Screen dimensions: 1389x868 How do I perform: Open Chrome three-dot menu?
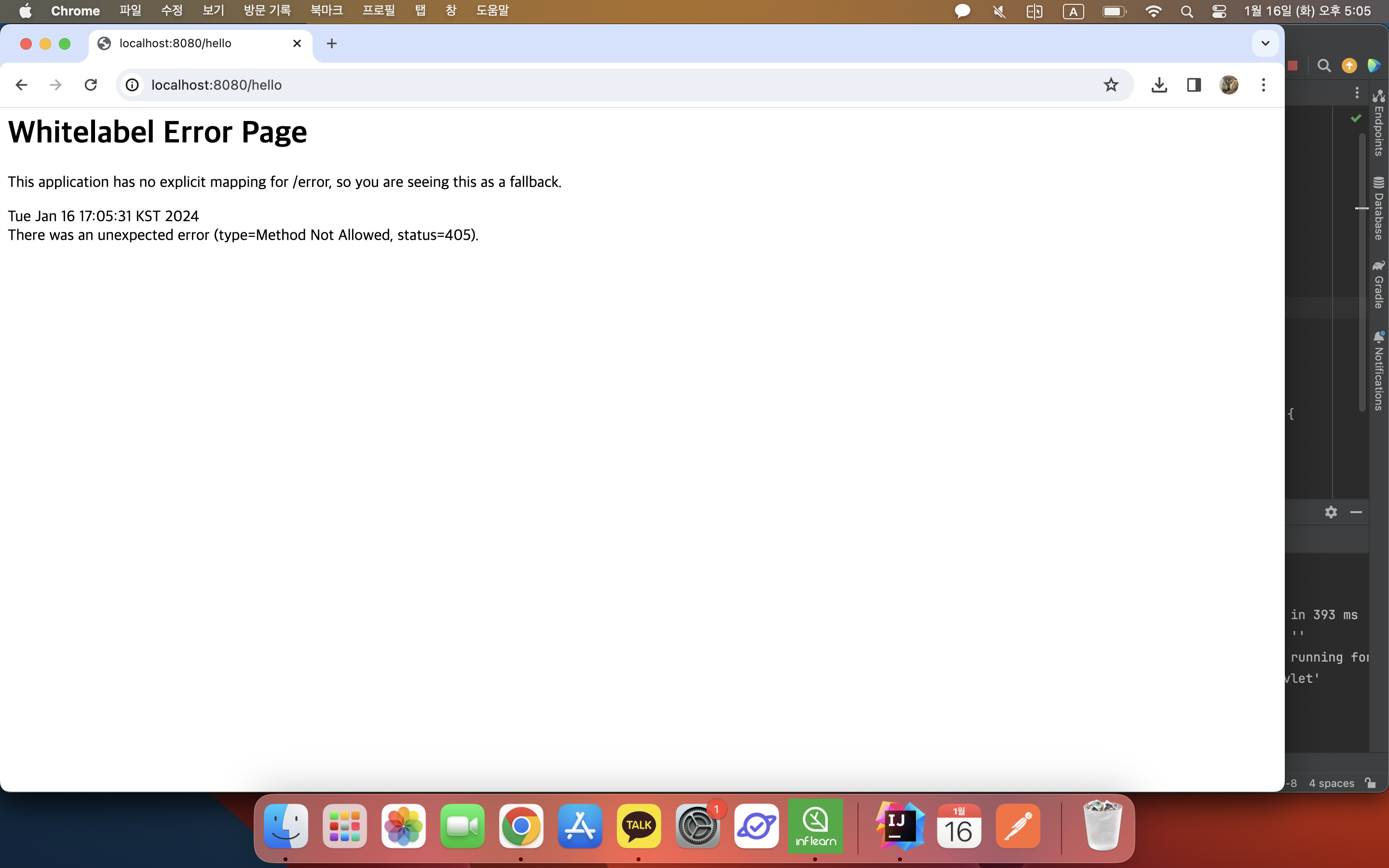tap(1263, 85)
